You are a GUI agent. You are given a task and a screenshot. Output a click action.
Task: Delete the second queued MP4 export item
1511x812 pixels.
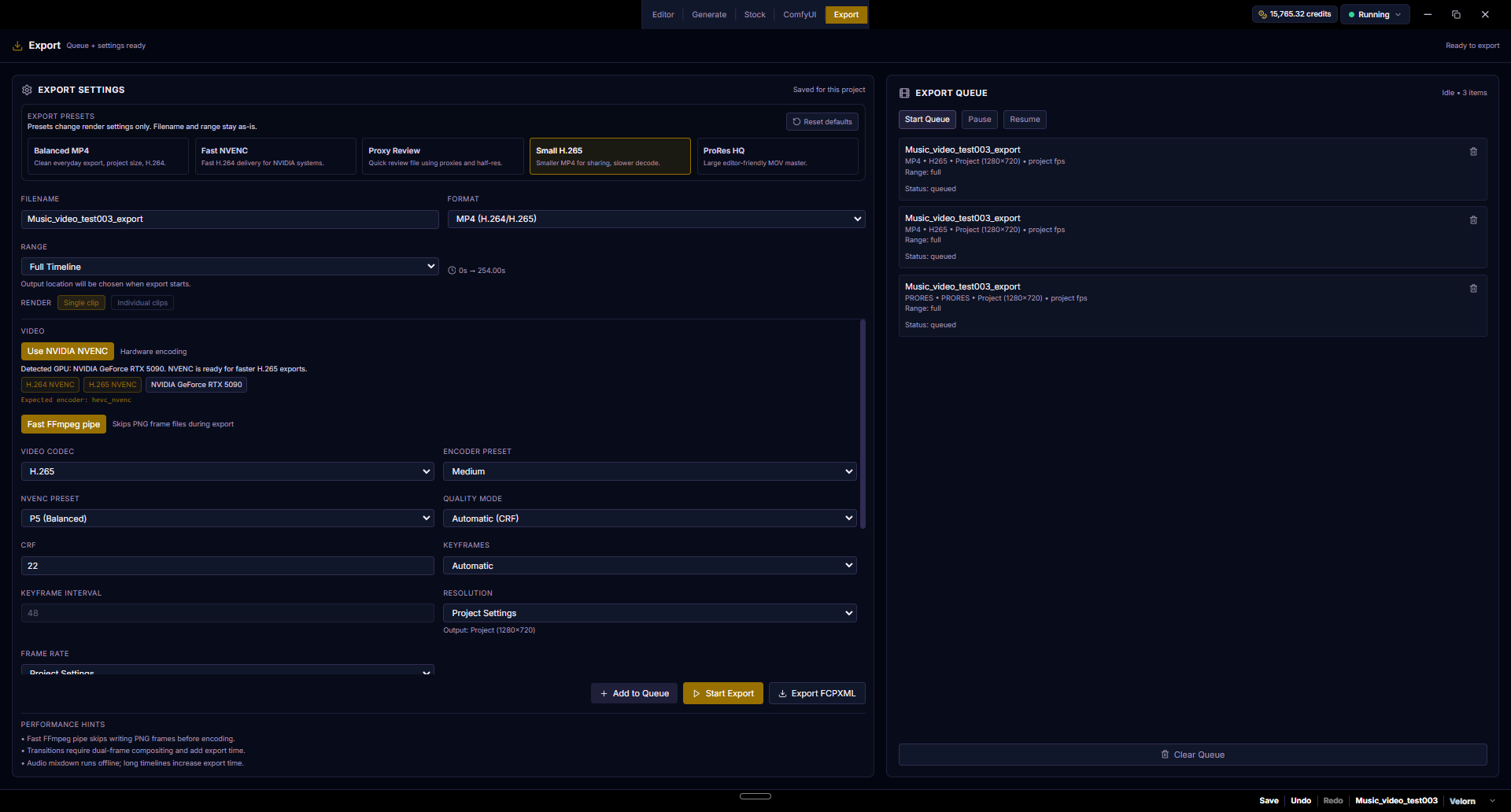pos(1473,220)
